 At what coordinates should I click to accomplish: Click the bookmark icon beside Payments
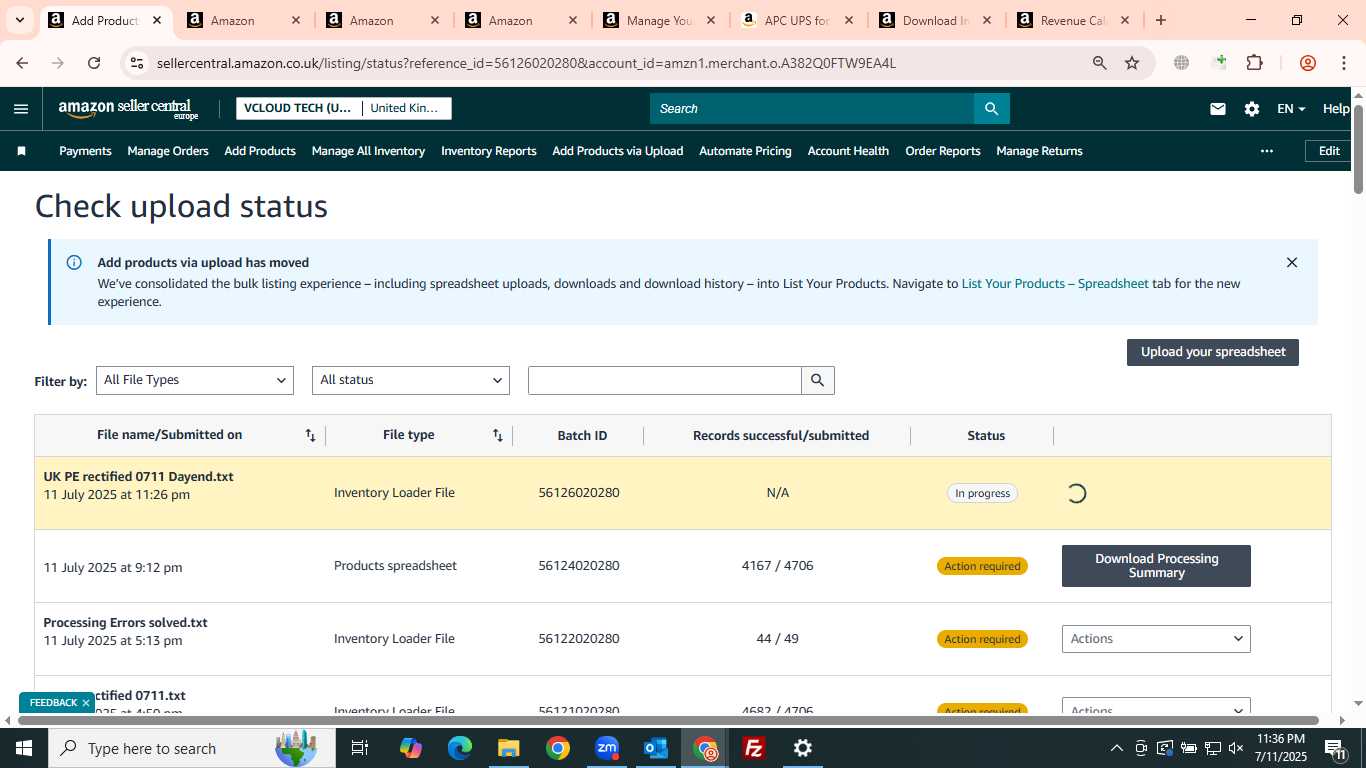coord(22,151)
